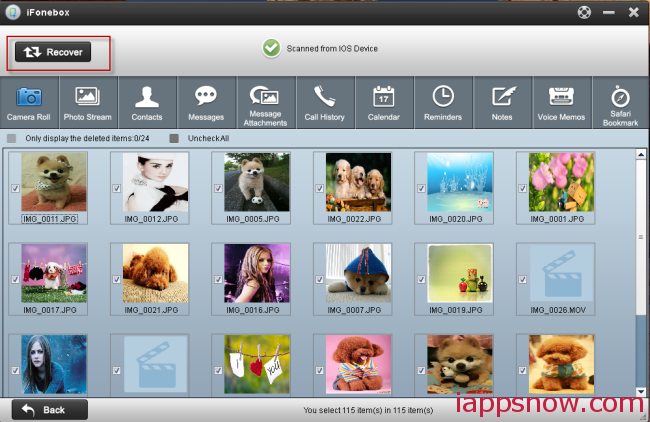Click the Back button
The width and height of the screenshot is (650, 422).
pos(50,410)
